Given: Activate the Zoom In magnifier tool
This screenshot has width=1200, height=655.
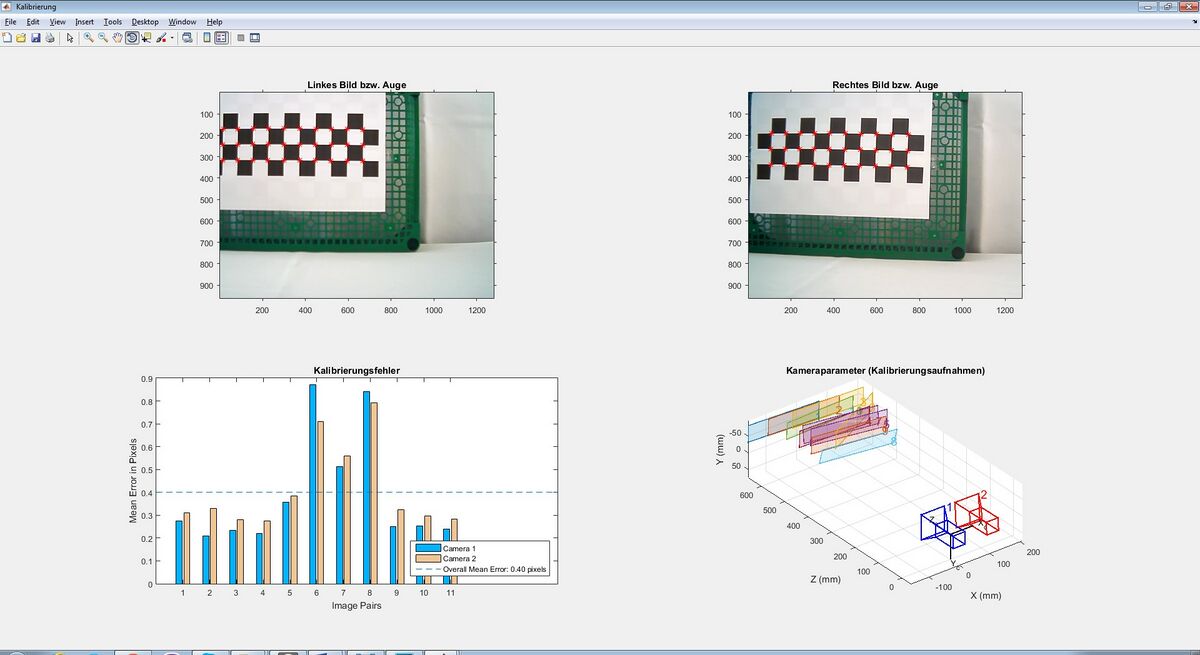Looking at the screenshot, I should (89, 38).
